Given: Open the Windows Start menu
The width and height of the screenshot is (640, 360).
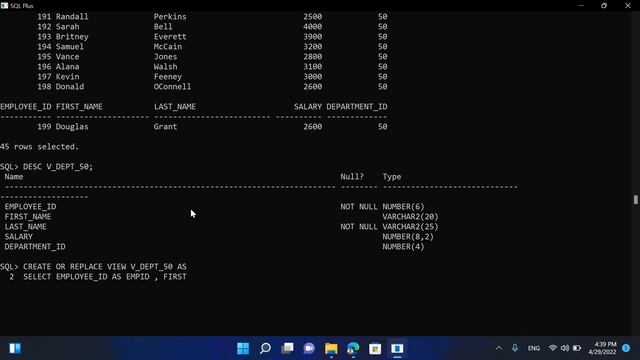Looking at the screenshot, I should [243, 348].
